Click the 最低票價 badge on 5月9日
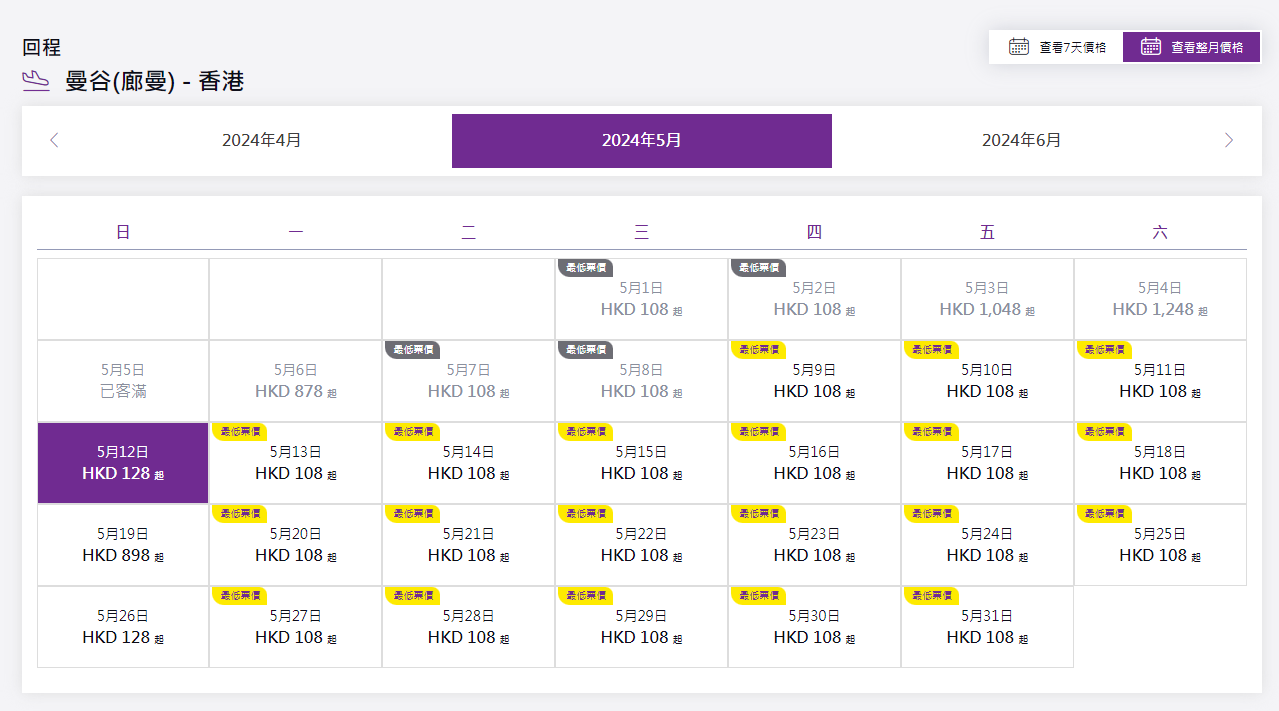The height and width of the screenshot is (711, 1279). click(756, 349)
